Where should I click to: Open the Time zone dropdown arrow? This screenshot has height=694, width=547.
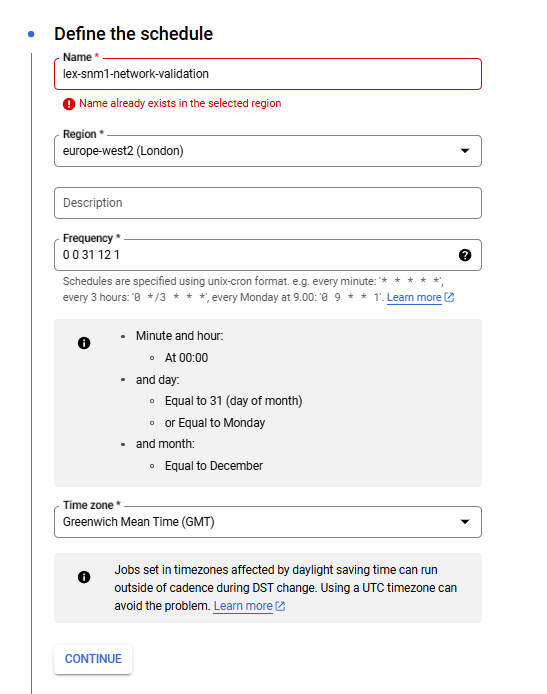coord(465,522)
